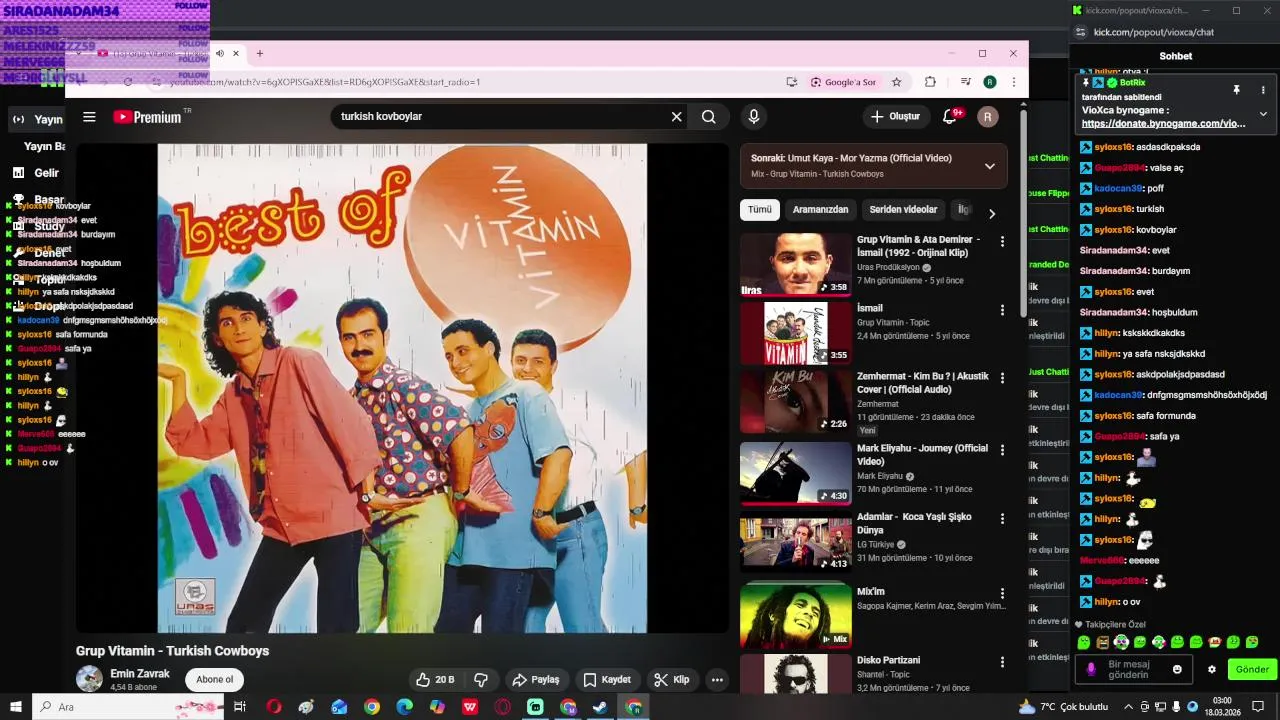
Task: Dislike the video with thumbs-down
Action: [481, 680]
